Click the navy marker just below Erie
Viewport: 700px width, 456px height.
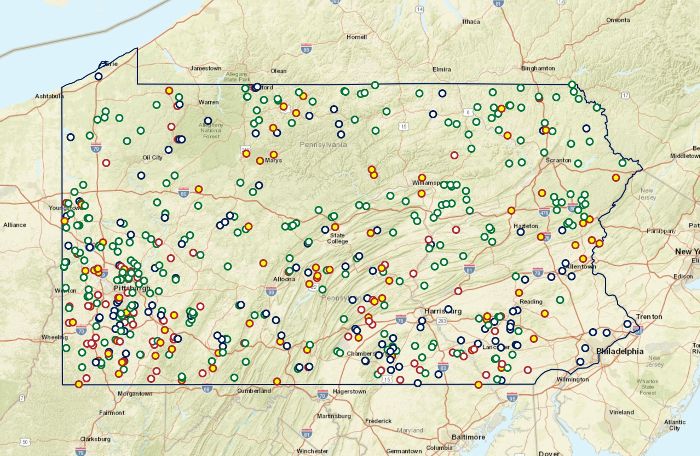click(x=98, y=76)
